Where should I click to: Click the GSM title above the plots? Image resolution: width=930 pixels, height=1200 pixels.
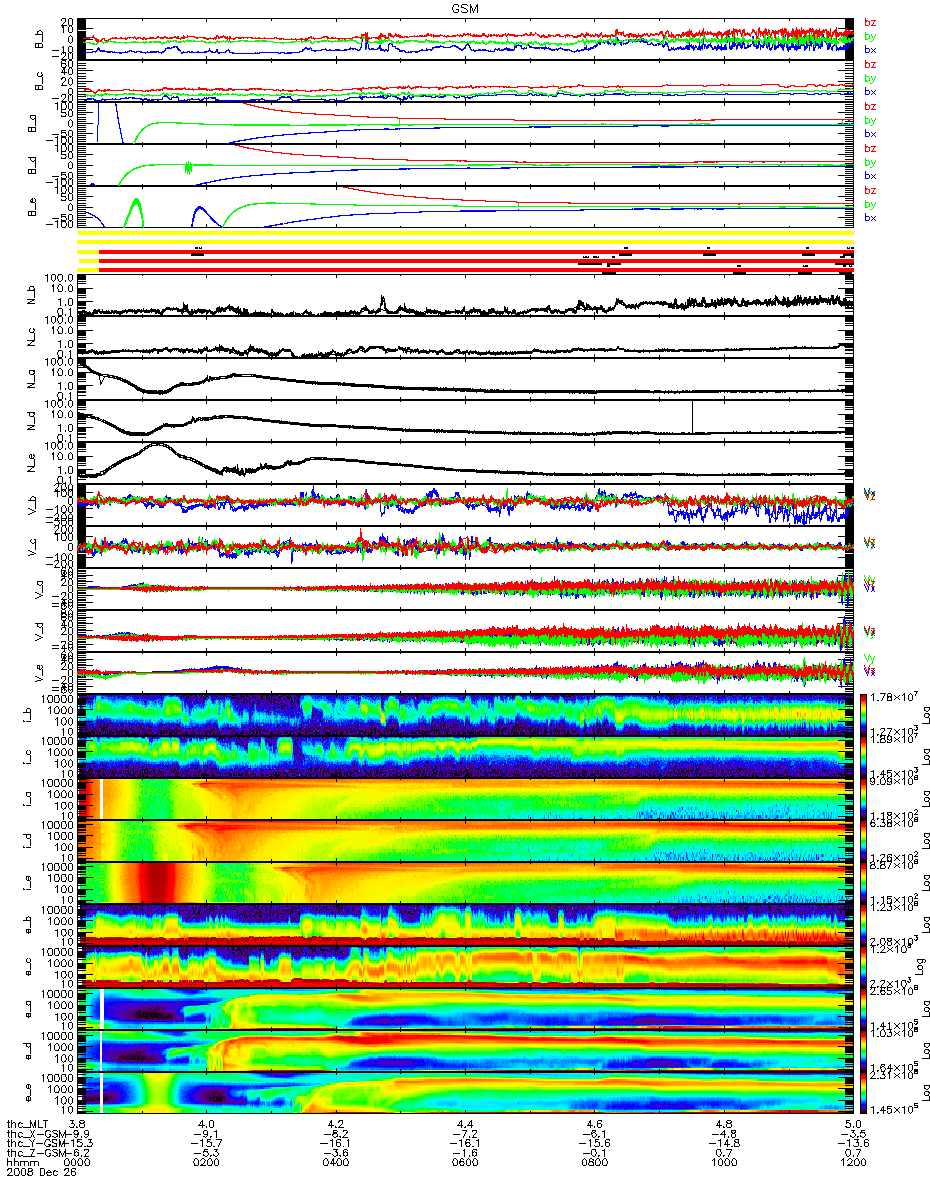(464, 7)
